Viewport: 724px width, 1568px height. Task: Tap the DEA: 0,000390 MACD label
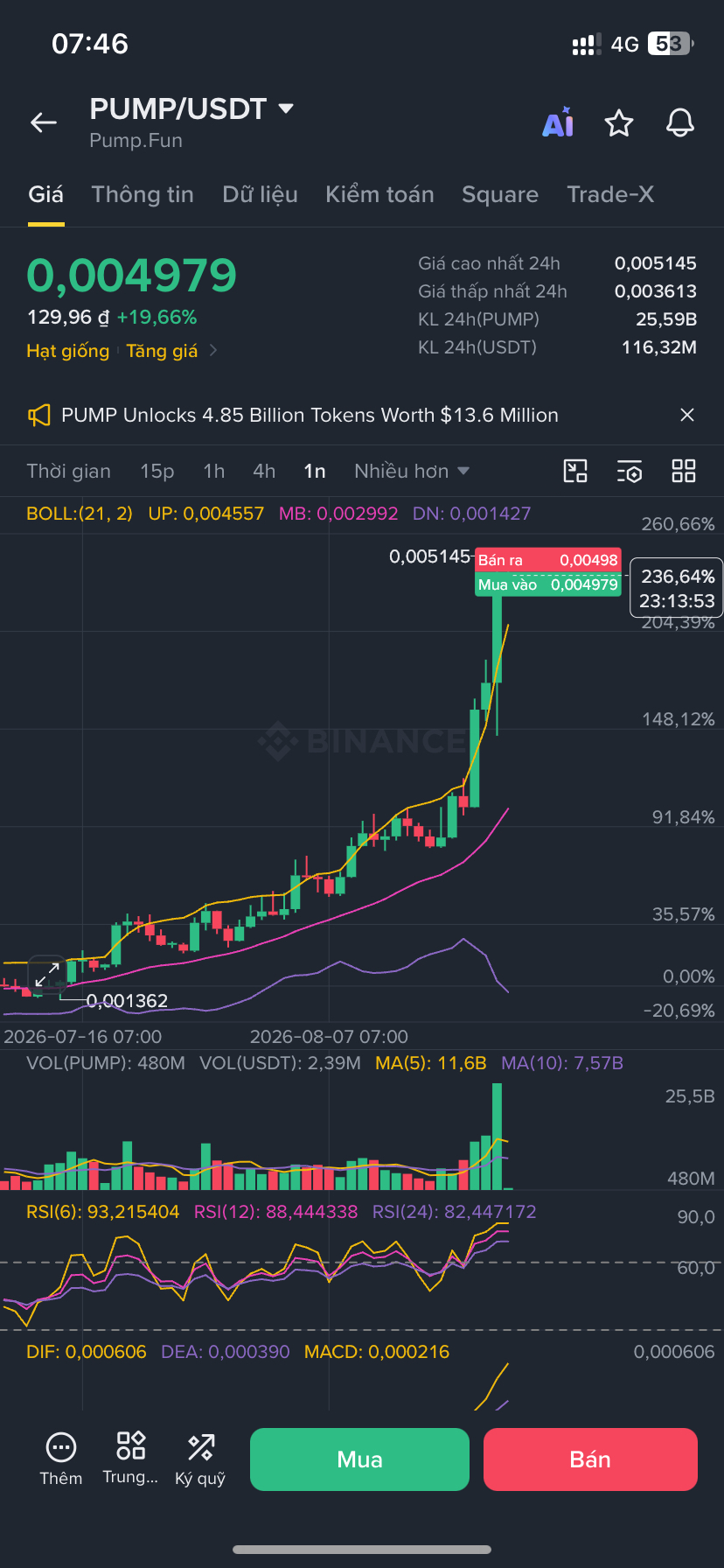(226, 1352)
